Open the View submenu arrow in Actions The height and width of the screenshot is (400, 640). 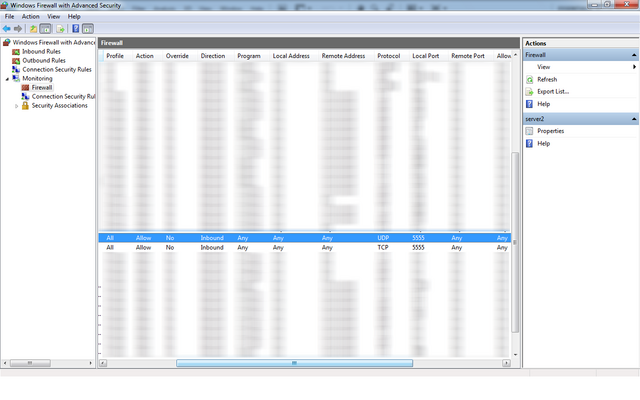634,67
